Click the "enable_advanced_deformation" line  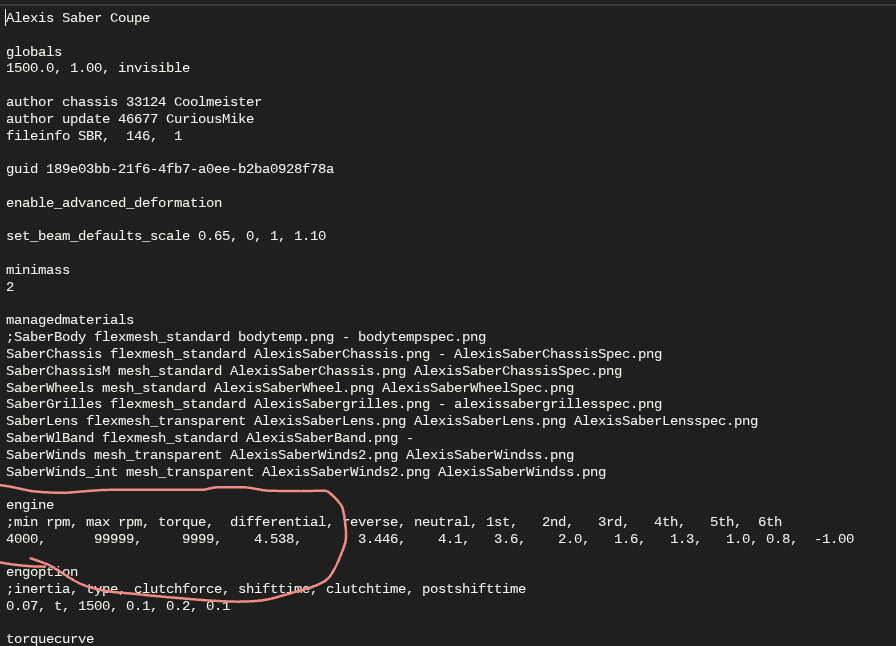[114, 203]
